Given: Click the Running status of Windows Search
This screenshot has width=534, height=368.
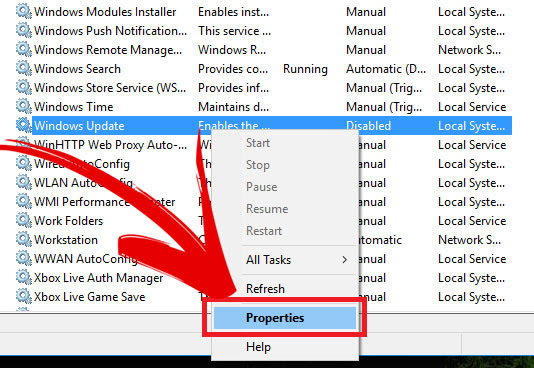Looking at the screenshot, I should (305, 69).
